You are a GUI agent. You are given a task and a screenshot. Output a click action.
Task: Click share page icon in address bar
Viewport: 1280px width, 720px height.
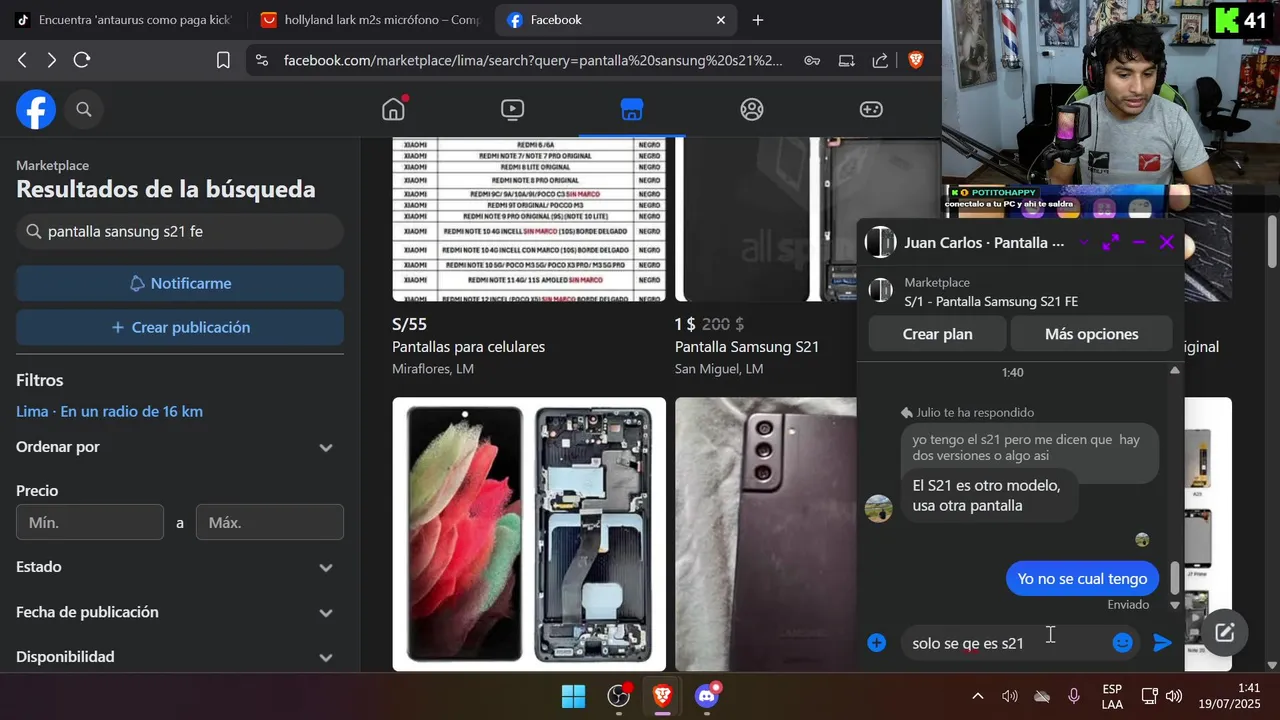coord(880,60)
